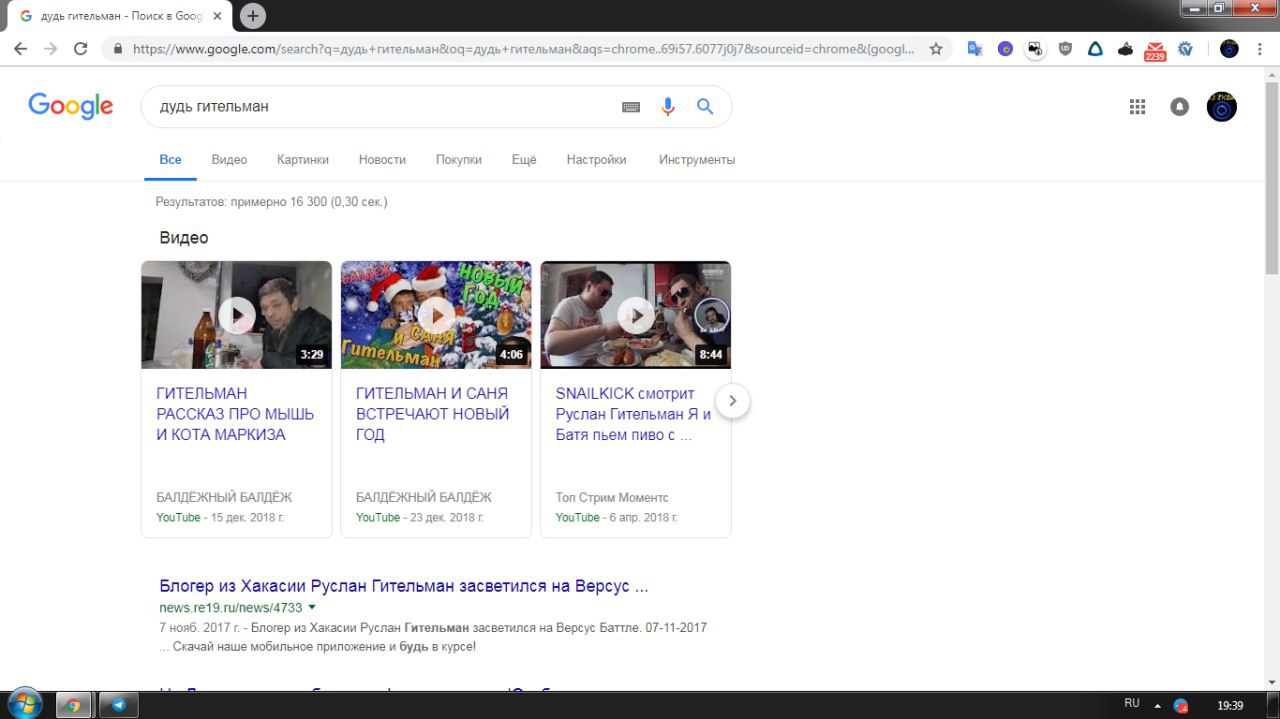Open SNAILKICK смотрит Руслан Гительман video
1280x719 pixels.
[633, 414]
